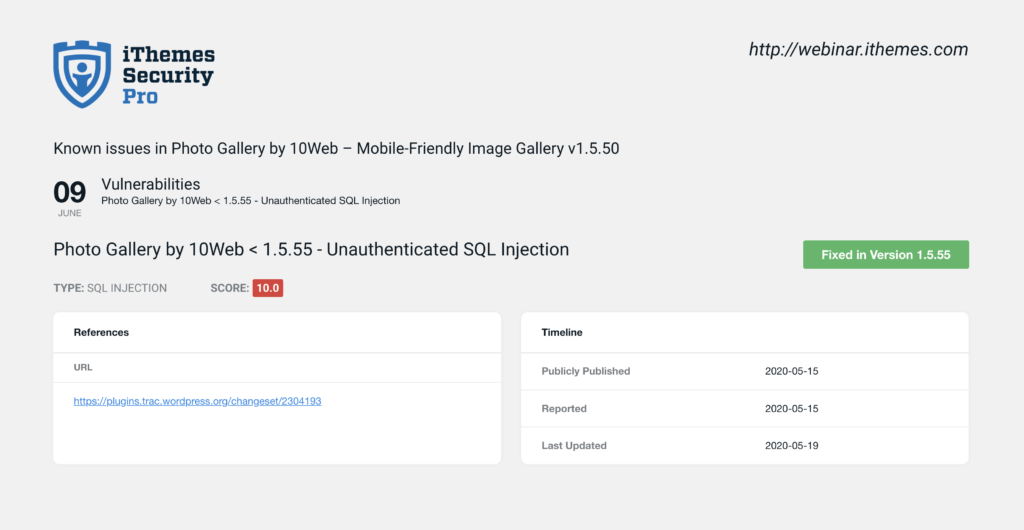Open the webinar.ithemes.com URL
The image size is (1024, 530).
point(858,50)
